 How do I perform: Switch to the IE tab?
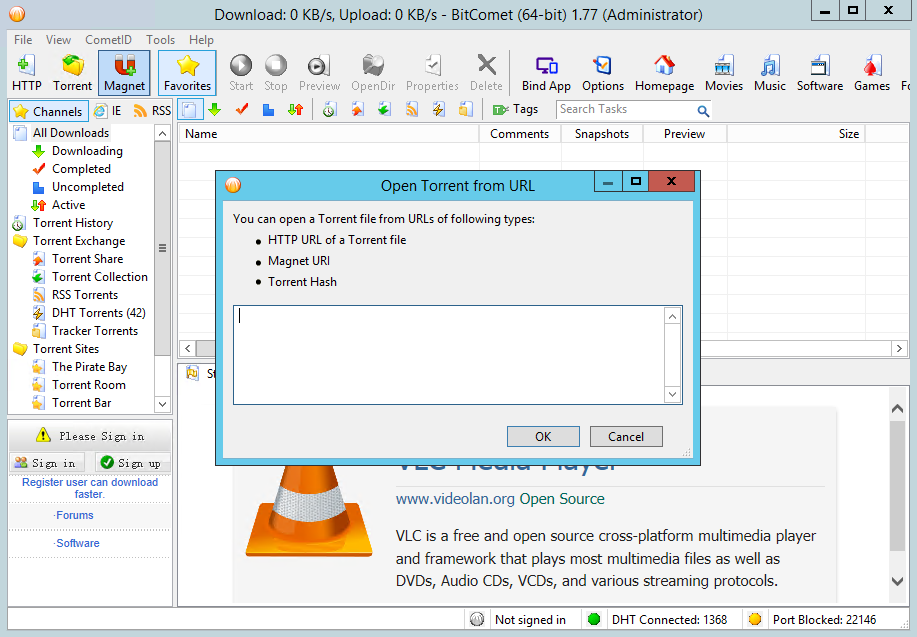[108, 111]
